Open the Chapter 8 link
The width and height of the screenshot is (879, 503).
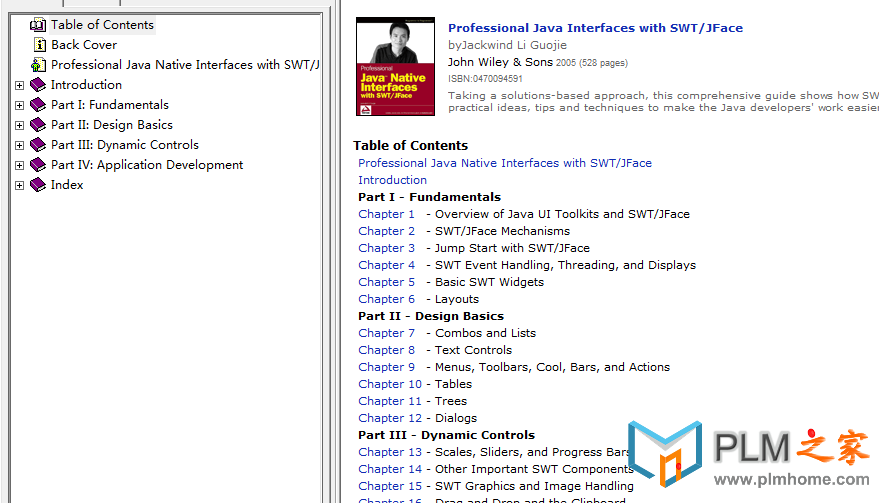(386, 350)
